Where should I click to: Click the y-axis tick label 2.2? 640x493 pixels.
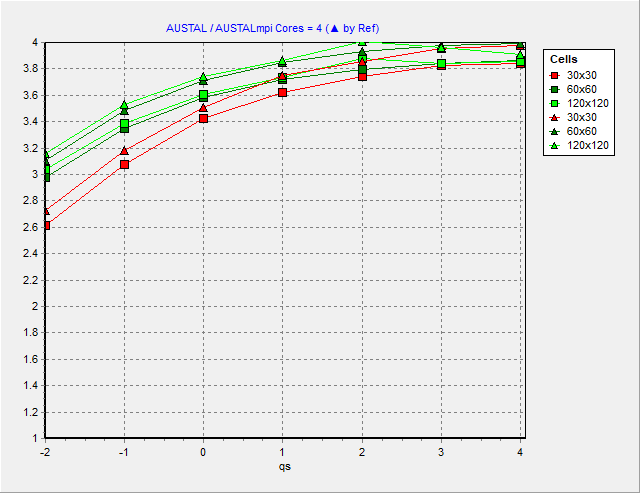point(31,280)
